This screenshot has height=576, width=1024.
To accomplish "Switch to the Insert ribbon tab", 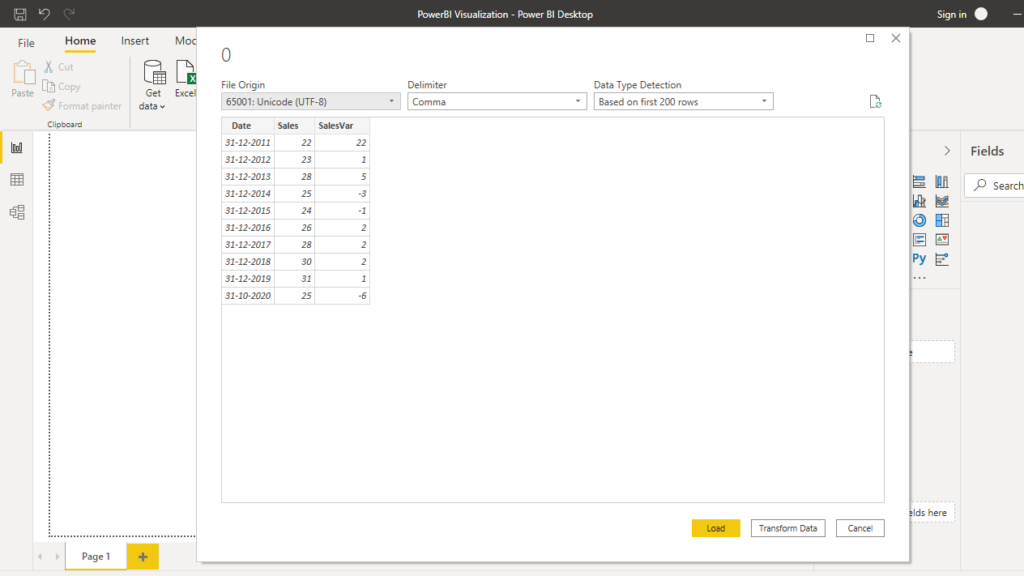I will (135, 41).
